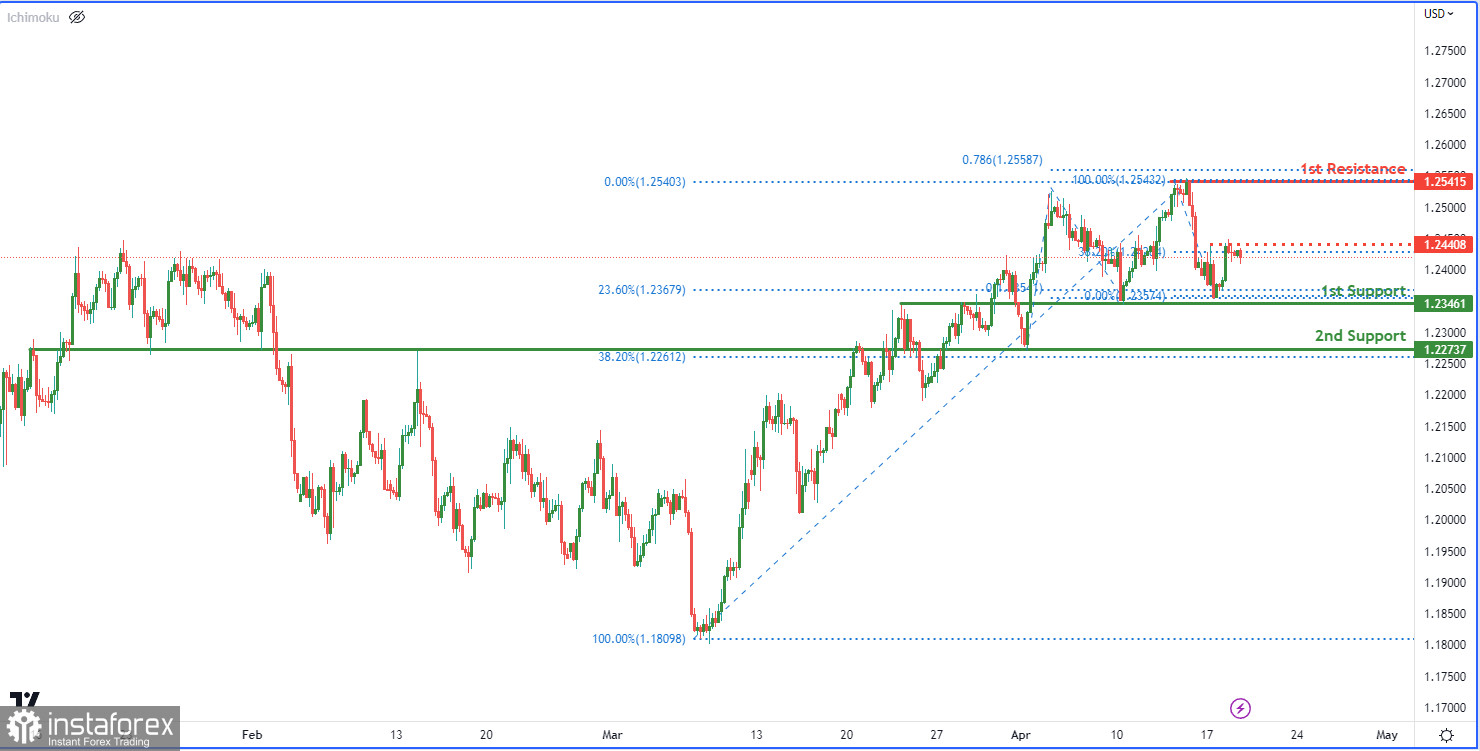Select the '1st Support' text label
The image size is (1480, 751).
point(1363,291)
